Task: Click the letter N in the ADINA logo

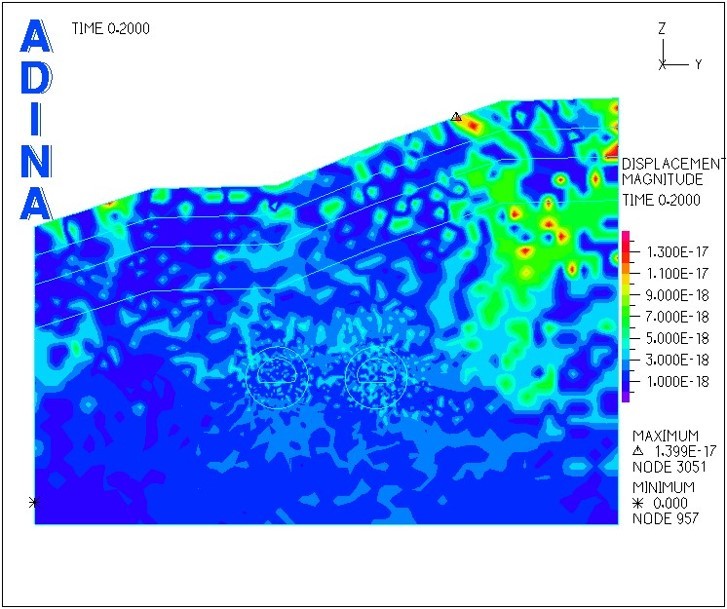Action: click(x=34, y=160)
